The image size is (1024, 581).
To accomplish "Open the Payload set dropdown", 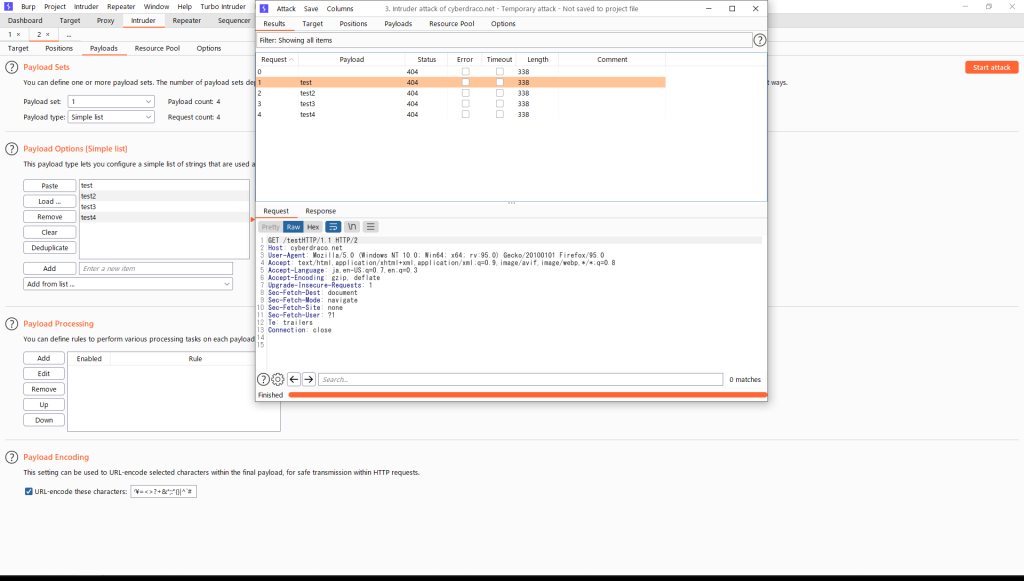I will [111, 102].
